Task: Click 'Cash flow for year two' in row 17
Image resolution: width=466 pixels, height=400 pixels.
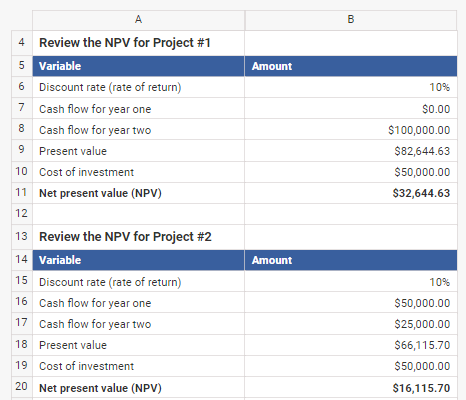Action: pos(138,324)
